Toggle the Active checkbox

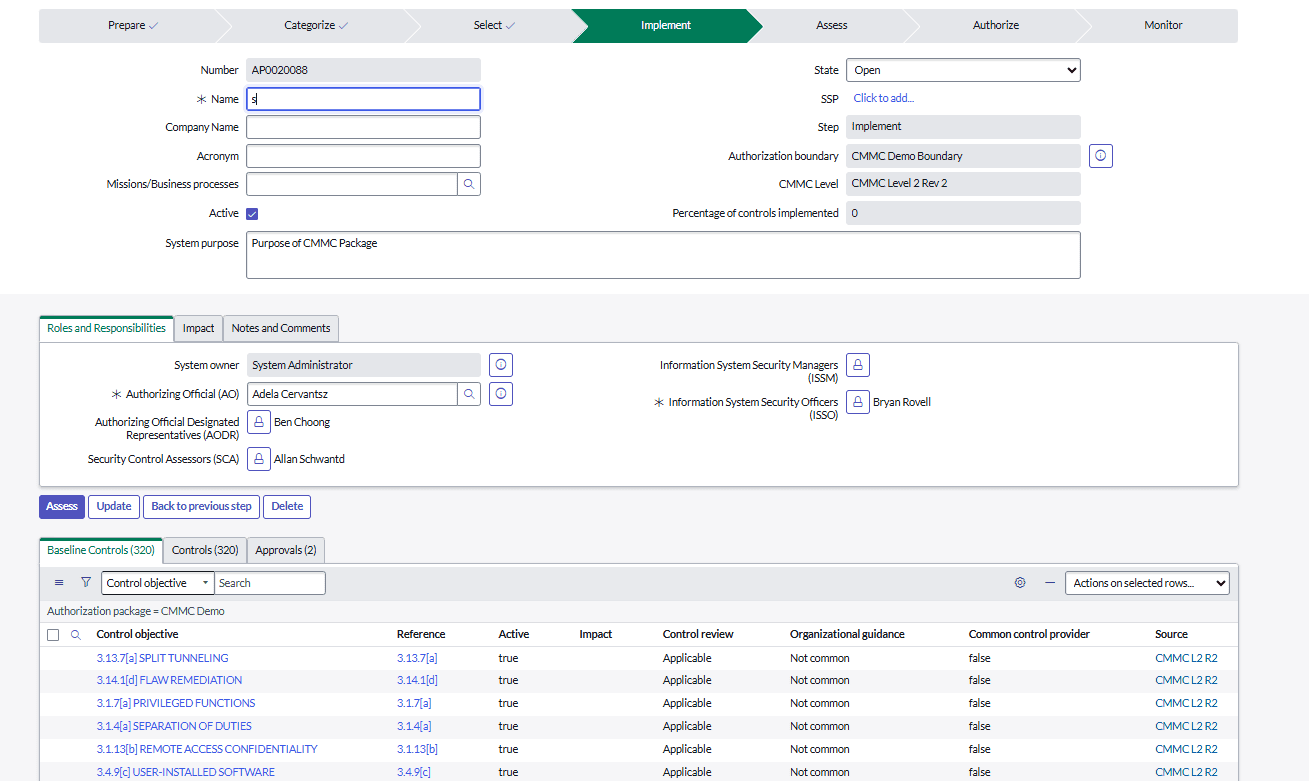252,213
